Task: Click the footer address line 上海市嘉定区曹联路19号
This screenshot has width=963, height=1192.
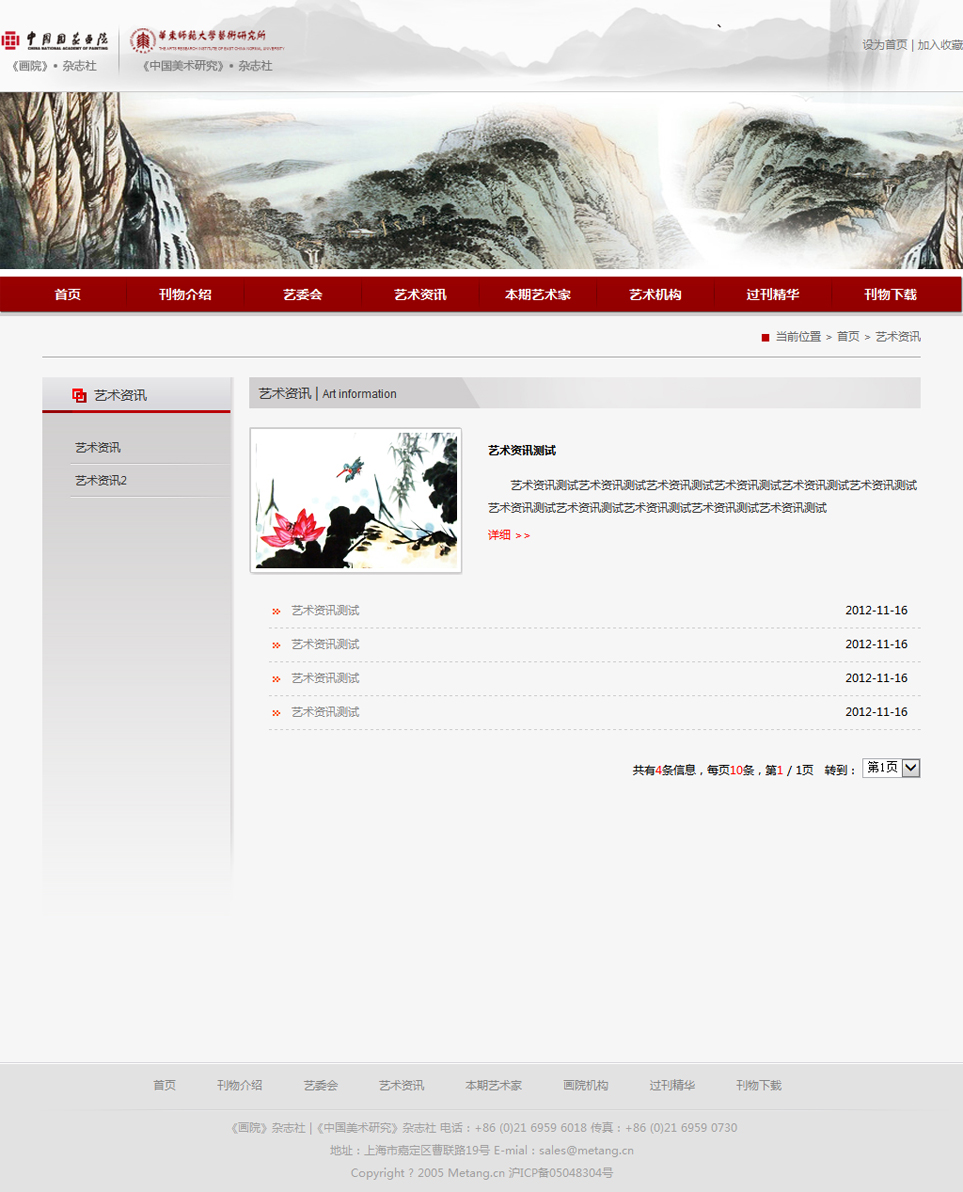Action: click(427, 1150)
